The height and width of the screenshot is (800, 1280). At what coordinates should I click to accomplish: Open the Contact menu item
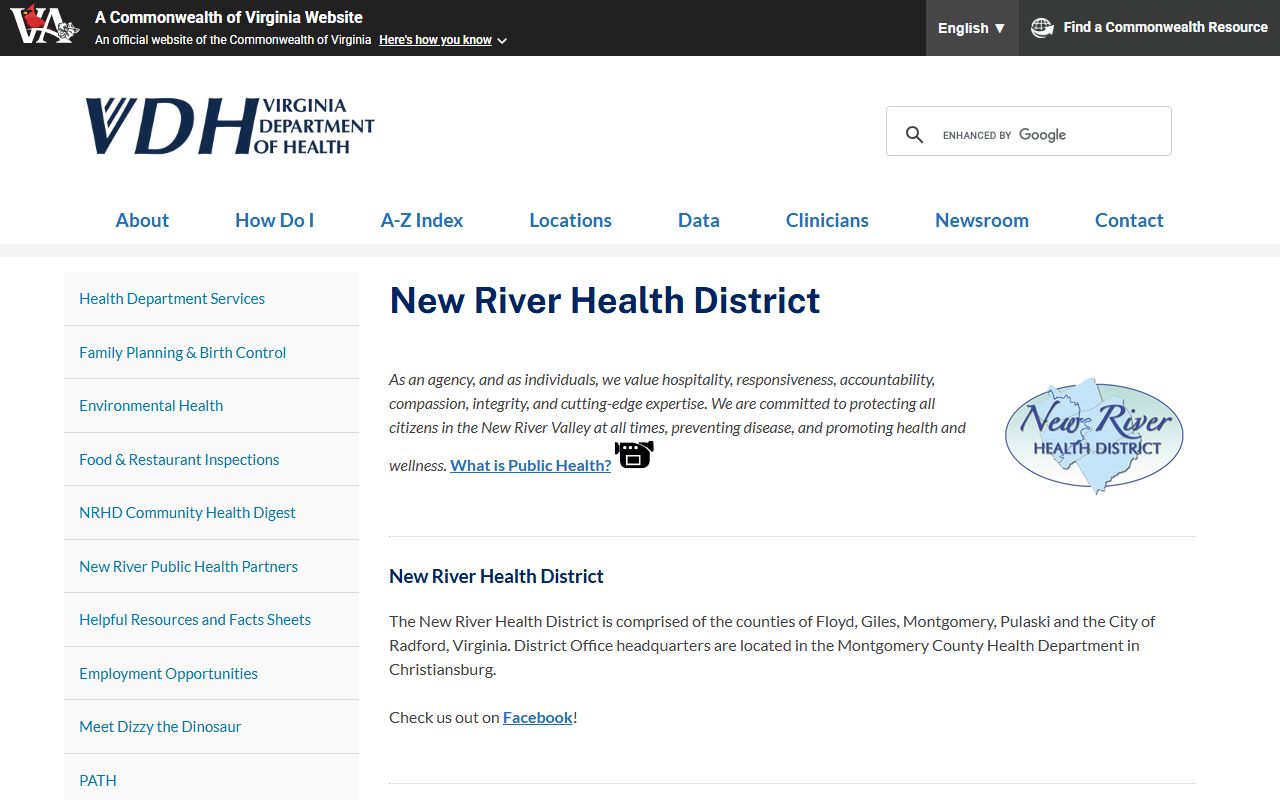[1129, 220]
